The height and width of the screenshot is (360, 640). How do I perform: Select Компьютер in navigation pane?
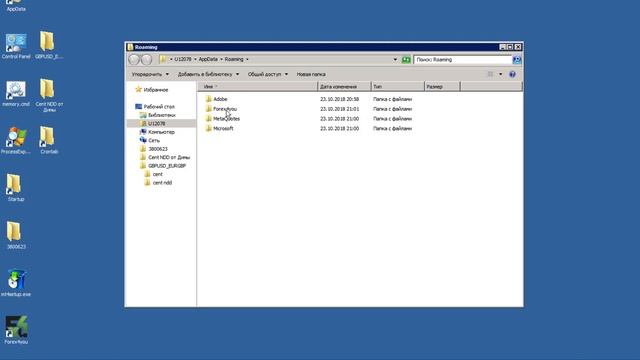coord(157,132)
